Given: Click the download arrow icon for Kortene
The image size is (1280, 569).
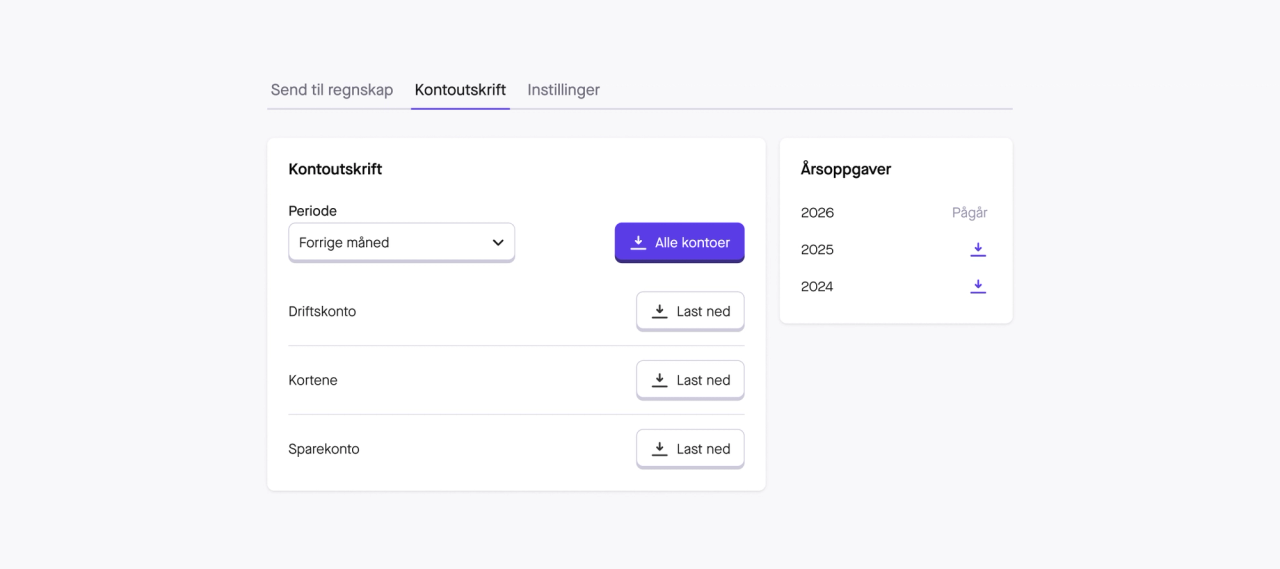Looking at the screenshot, I should pyautogui.click(x=659, y=381).
